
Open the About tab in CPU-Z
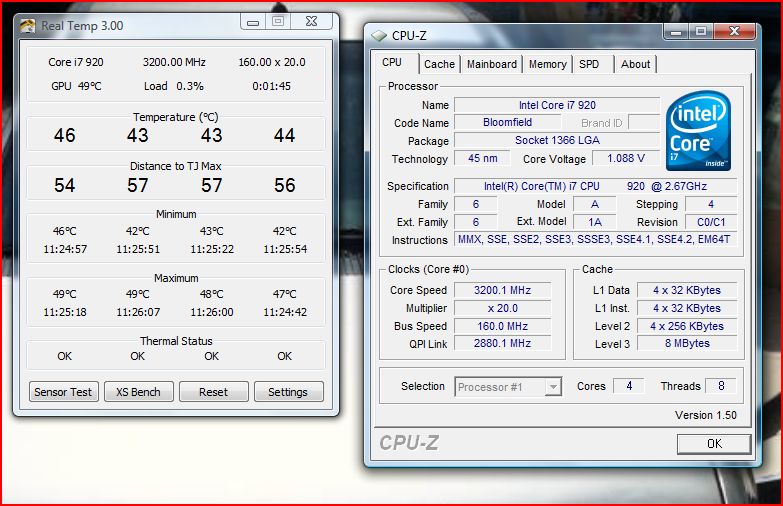click(636, 64)
